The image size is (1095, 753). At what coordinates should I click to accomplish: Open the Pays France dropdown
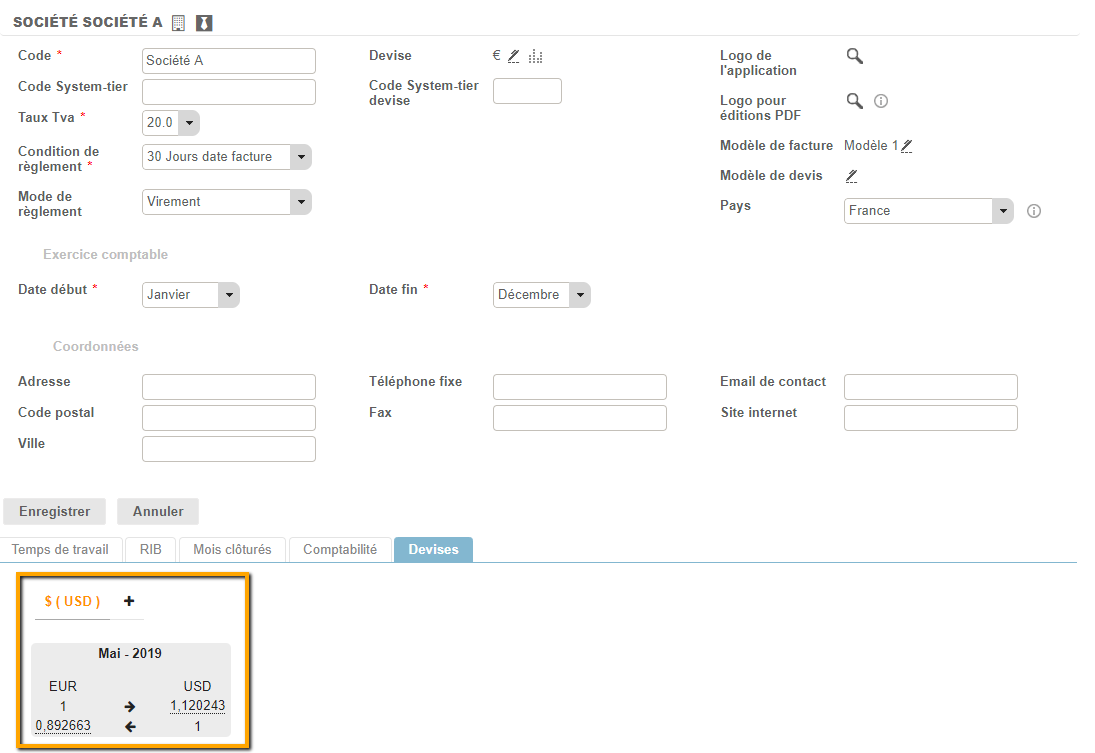(x=1002, y=211)
